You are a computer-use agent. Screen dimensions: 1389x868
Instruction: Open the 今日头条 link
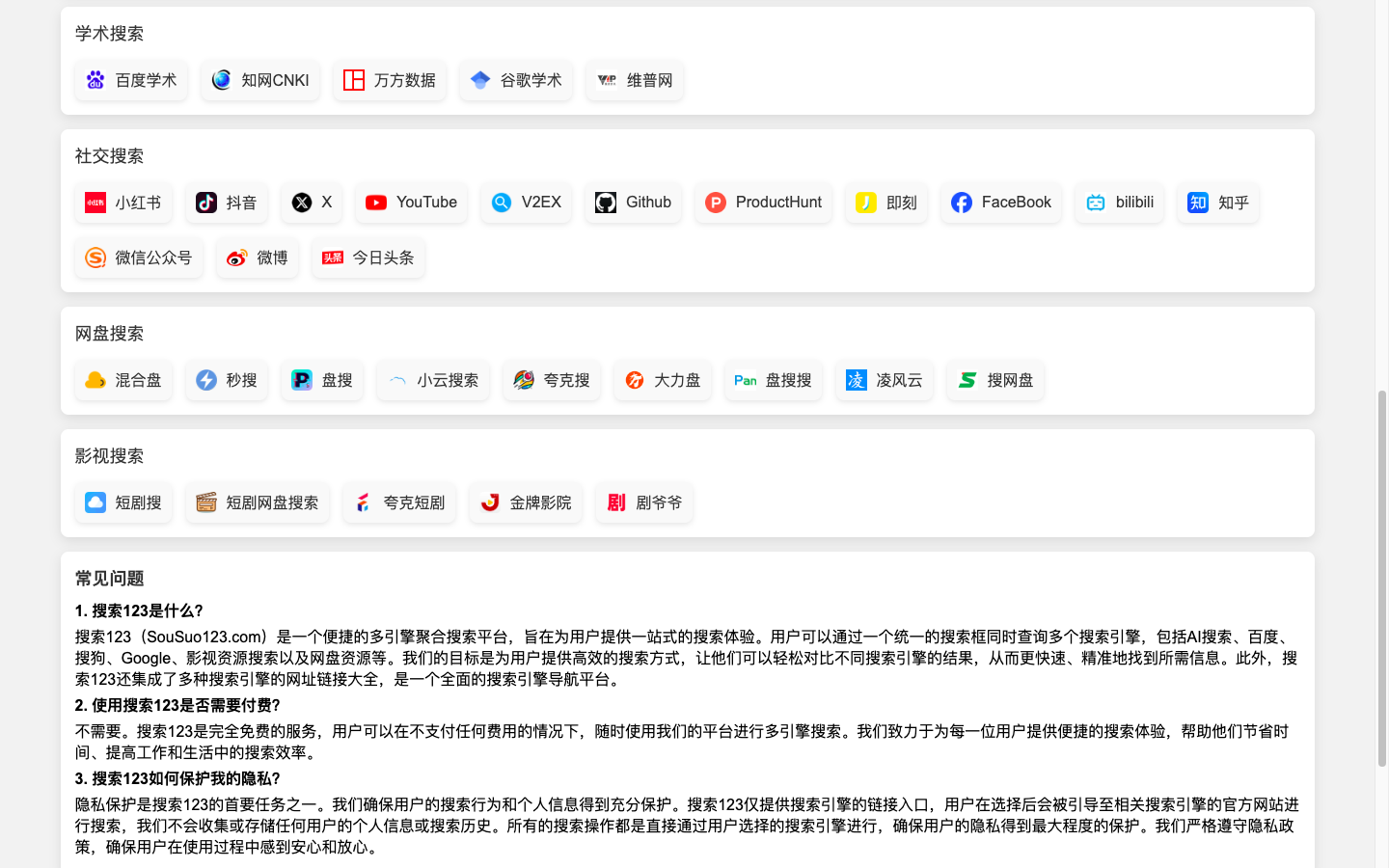(x=368, y=258)
